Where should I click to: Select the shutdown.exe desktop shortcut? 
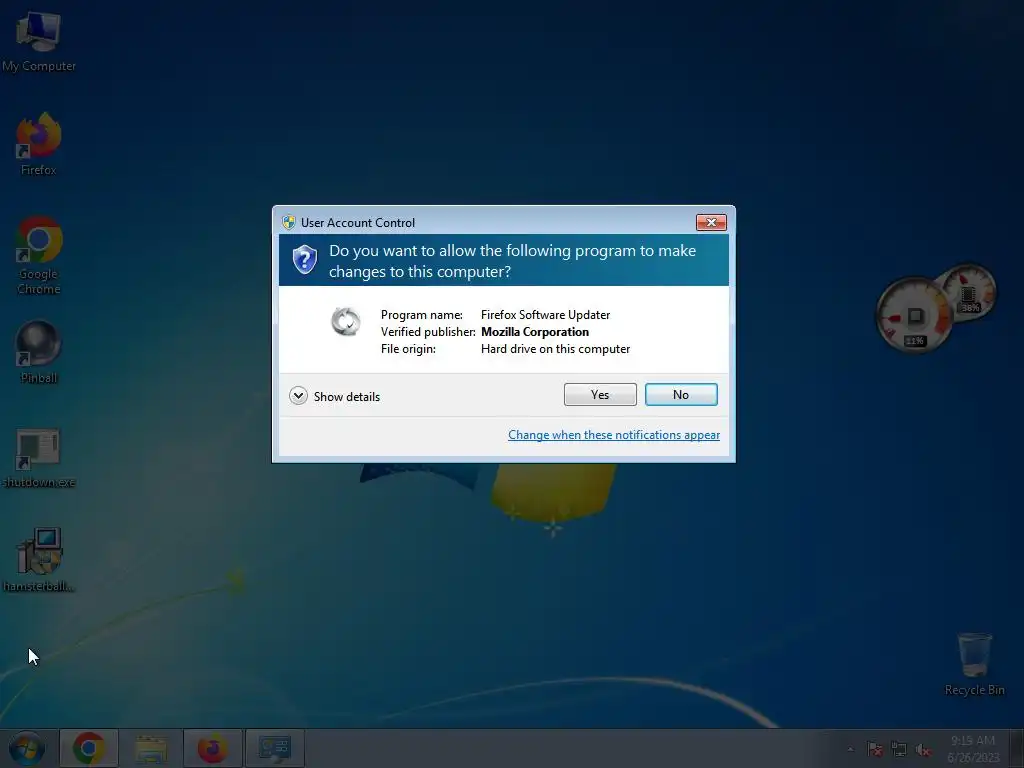click(39, 458)
